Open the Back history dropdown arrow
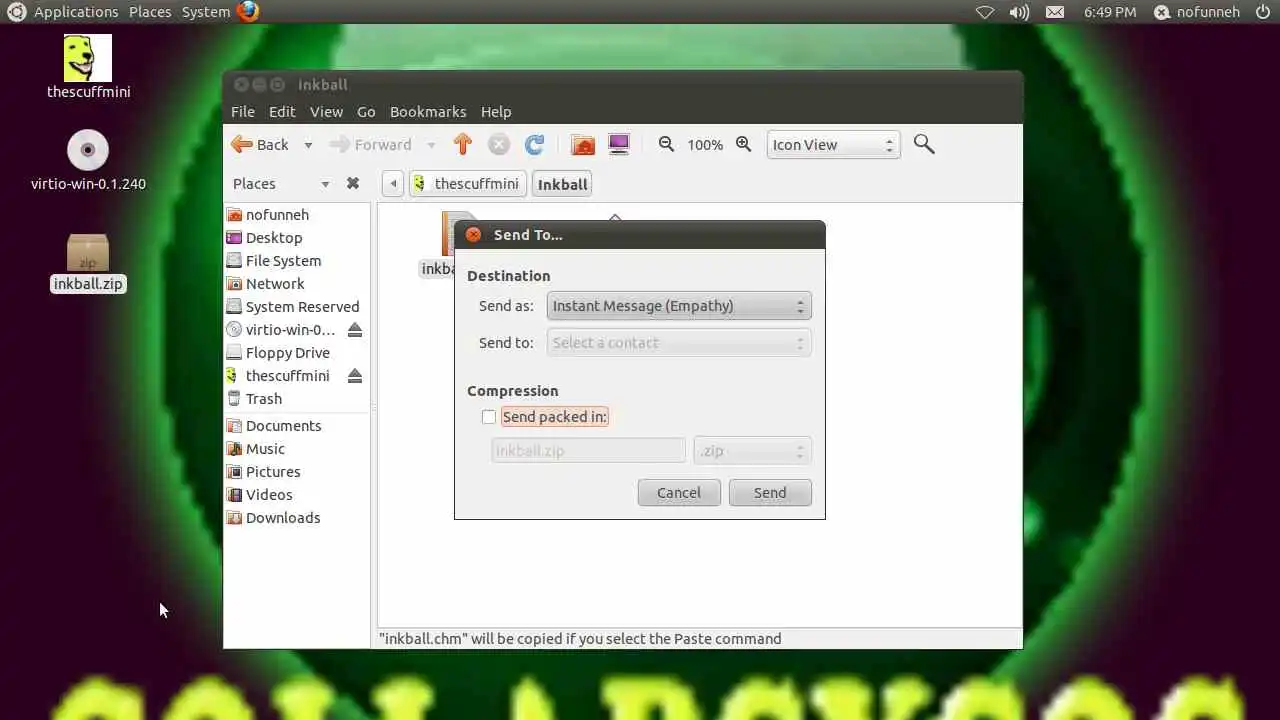Screen dimensions: 1280x720 click(x=308, y=145)
